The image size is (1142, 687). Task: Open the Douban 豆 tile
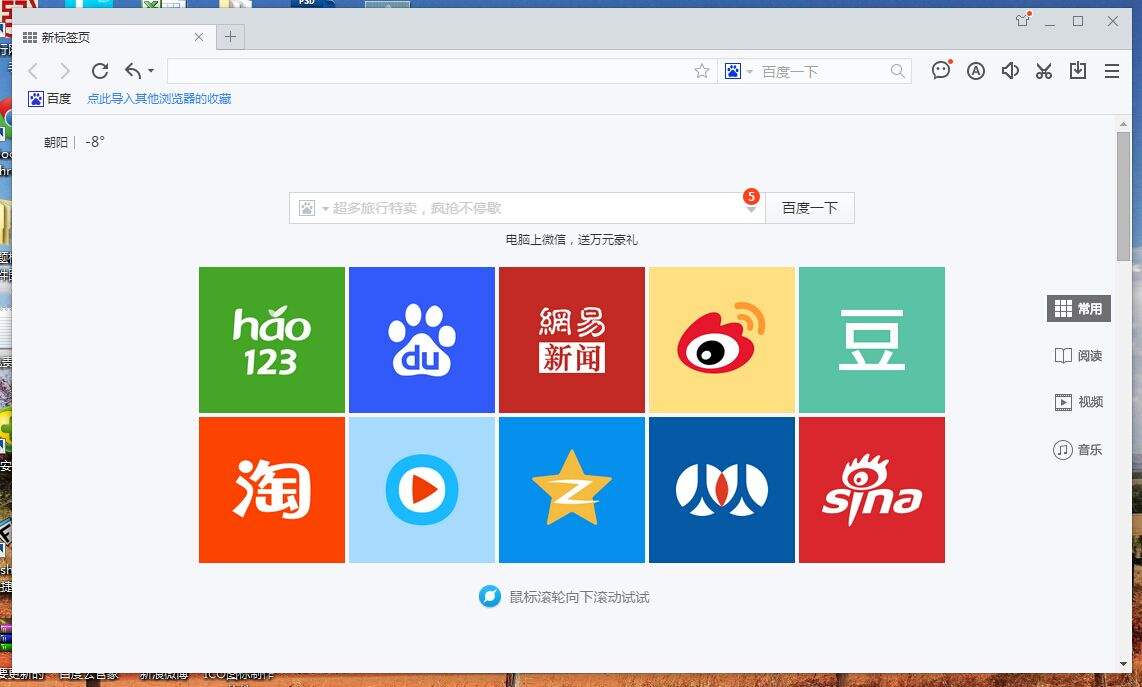(872, 339)
